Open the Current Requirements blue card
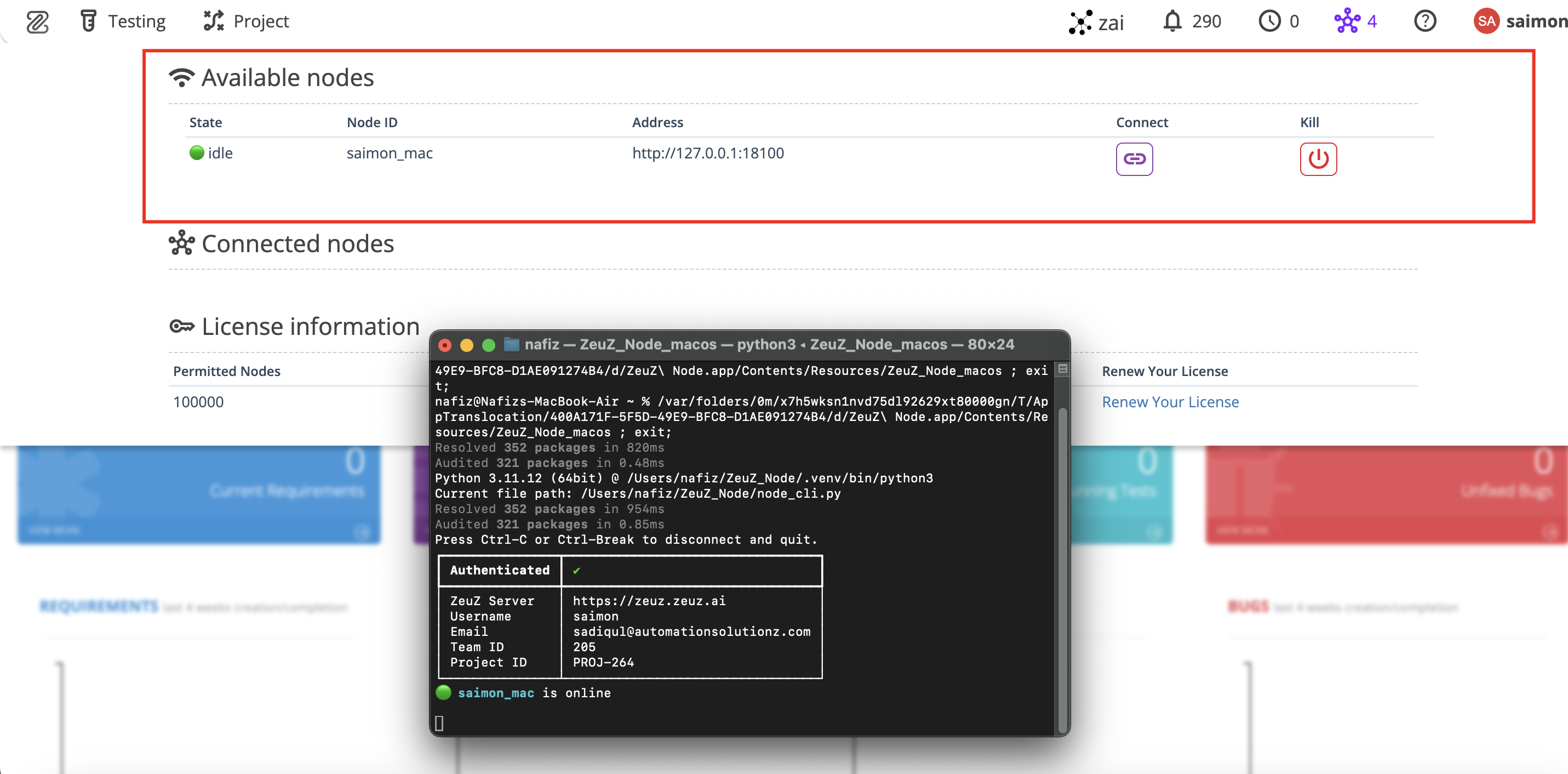This screenshot has width=1568, height=774. click(198, 494)
